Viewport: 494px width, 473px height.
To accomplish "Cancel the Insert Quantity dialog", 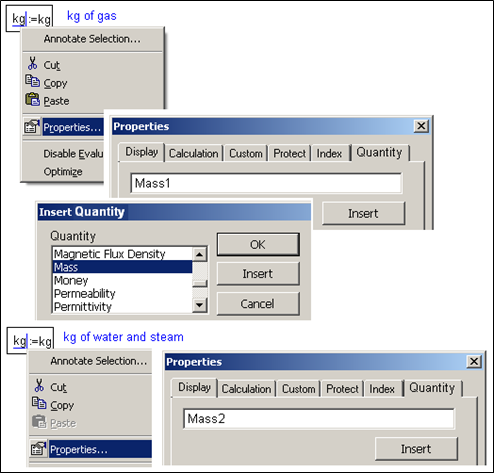I will [x=258, y=304].
